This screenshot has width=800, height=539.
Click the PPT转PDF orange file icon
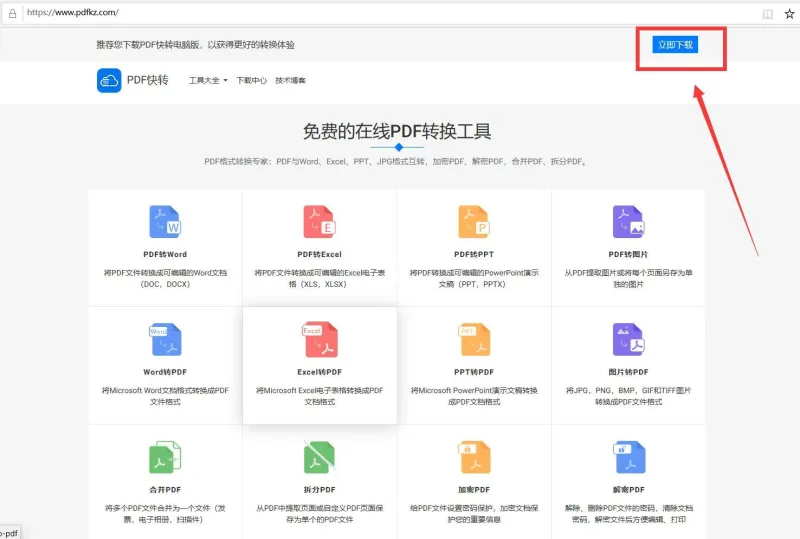click(x=474, y=339)
